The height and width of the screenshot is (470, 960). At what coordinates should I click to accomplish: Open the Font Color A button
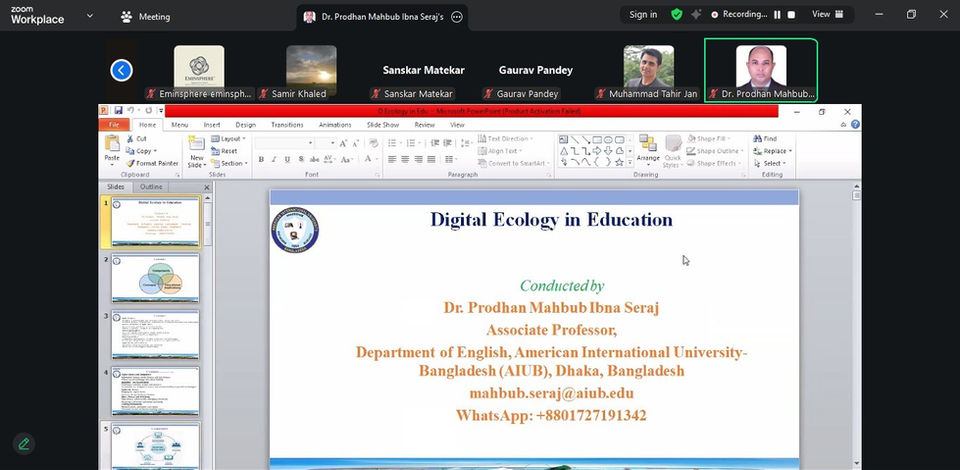click(370, 159)
